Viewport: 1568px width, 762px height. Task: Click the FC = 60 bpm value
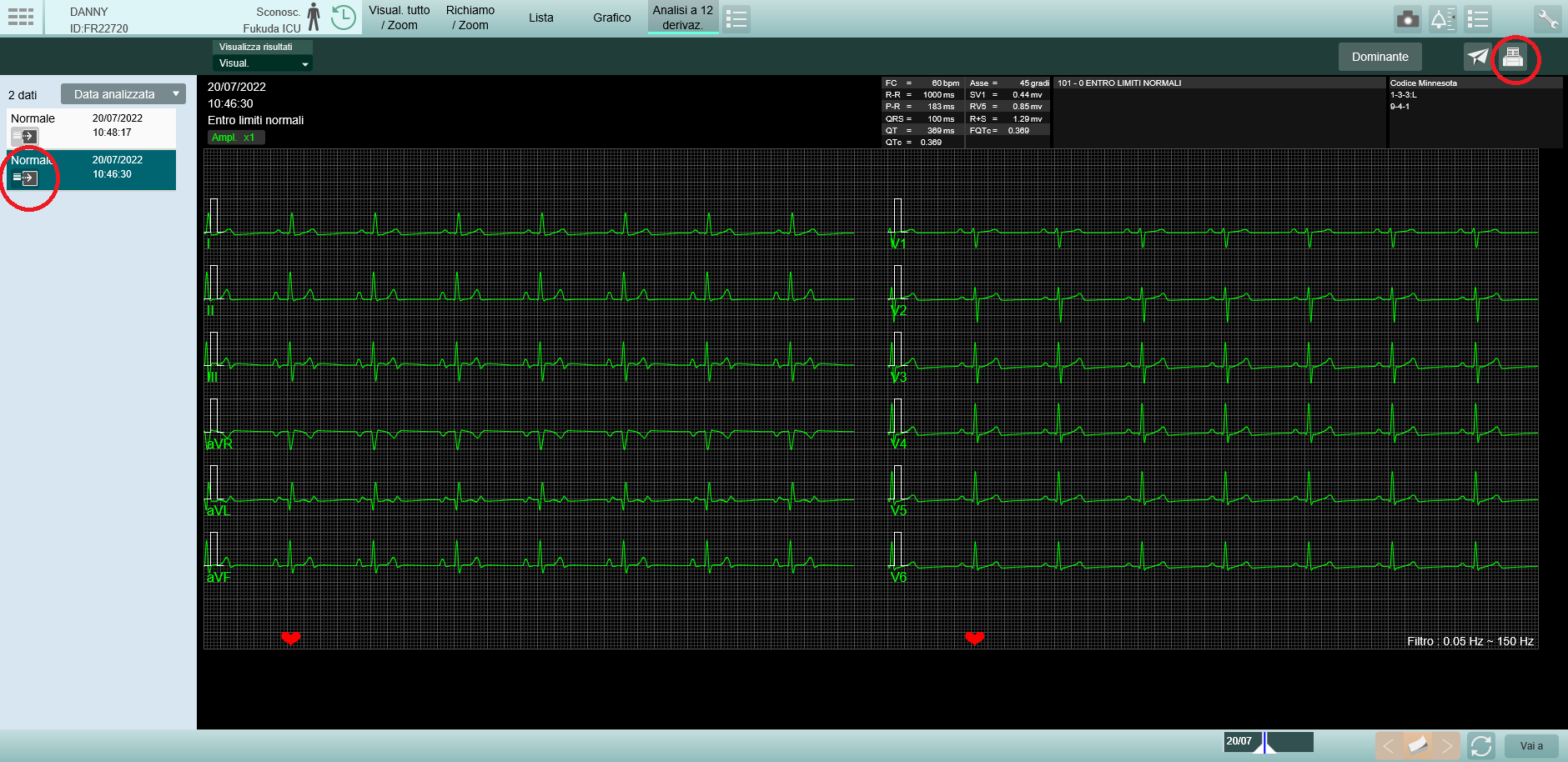click(x=922, y=83)
